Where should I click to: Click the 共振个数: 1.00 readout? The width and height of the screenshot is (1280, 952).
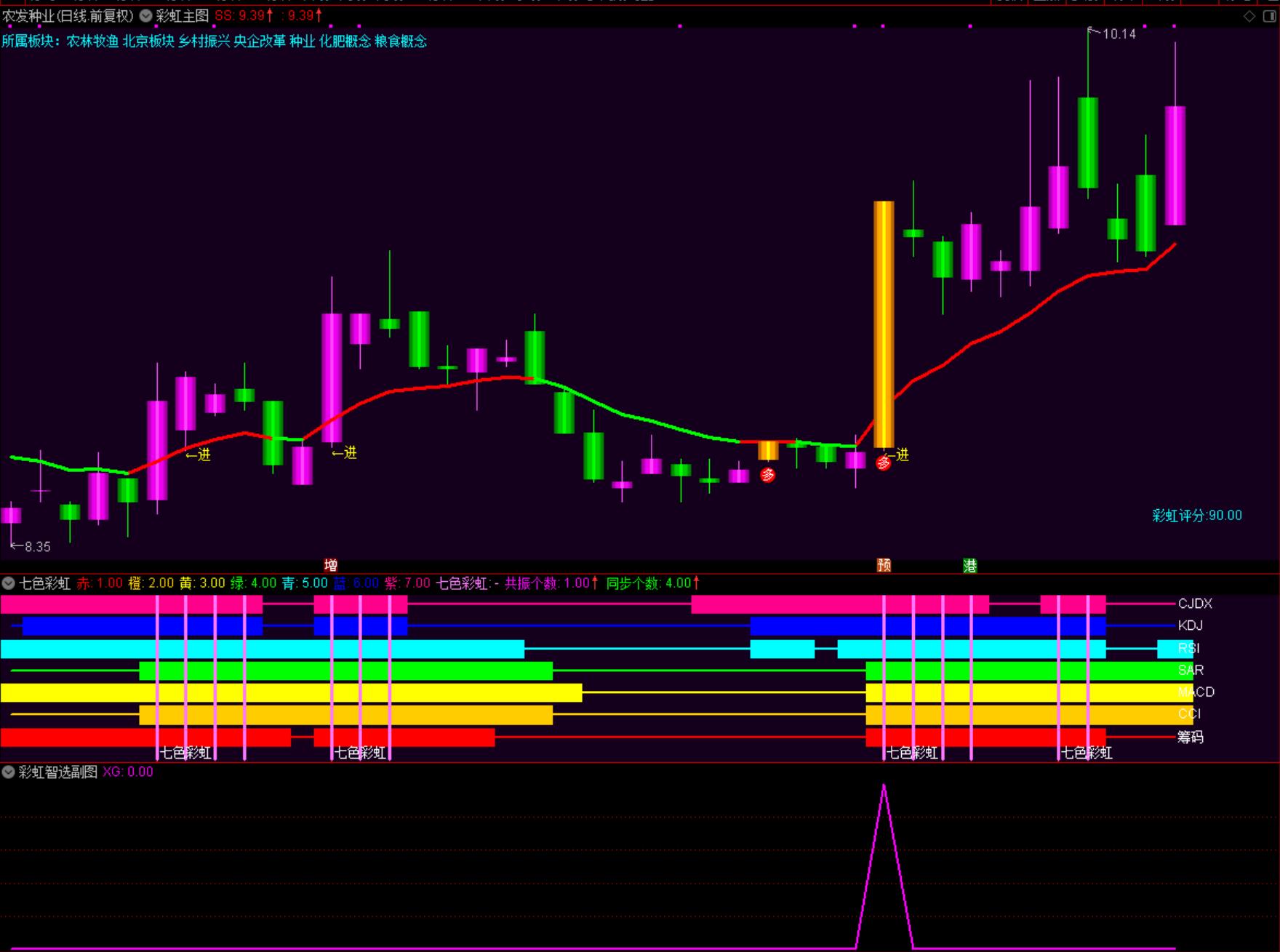pos(551,583)
